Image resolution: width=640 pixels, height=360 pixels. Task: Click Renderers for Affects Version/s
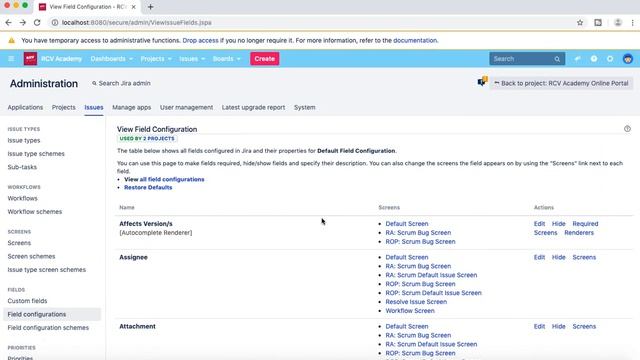click(x=579, y=233)
